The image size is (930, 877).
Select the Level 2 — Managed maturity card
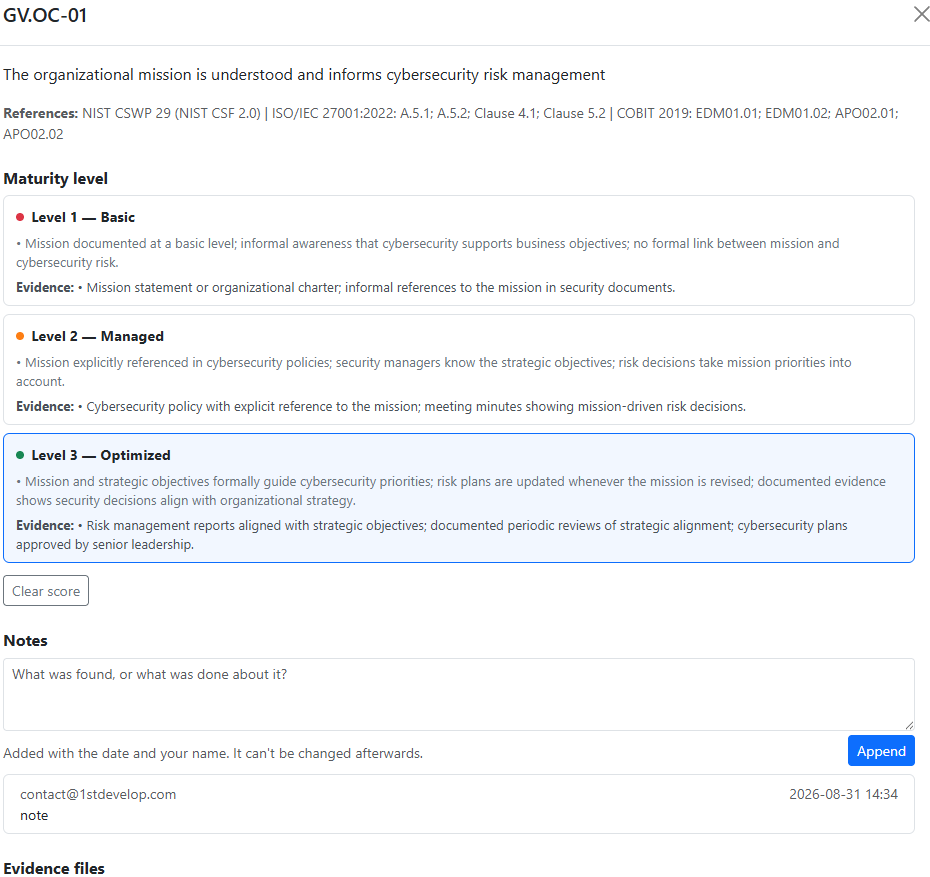tap(458, 369)
